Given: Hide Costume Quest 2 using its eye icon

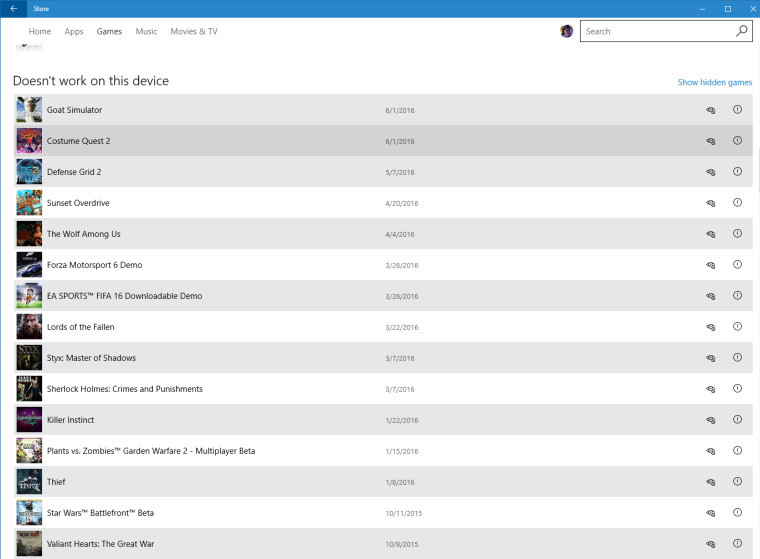Looking at the screenshot, I should [711, 141].
